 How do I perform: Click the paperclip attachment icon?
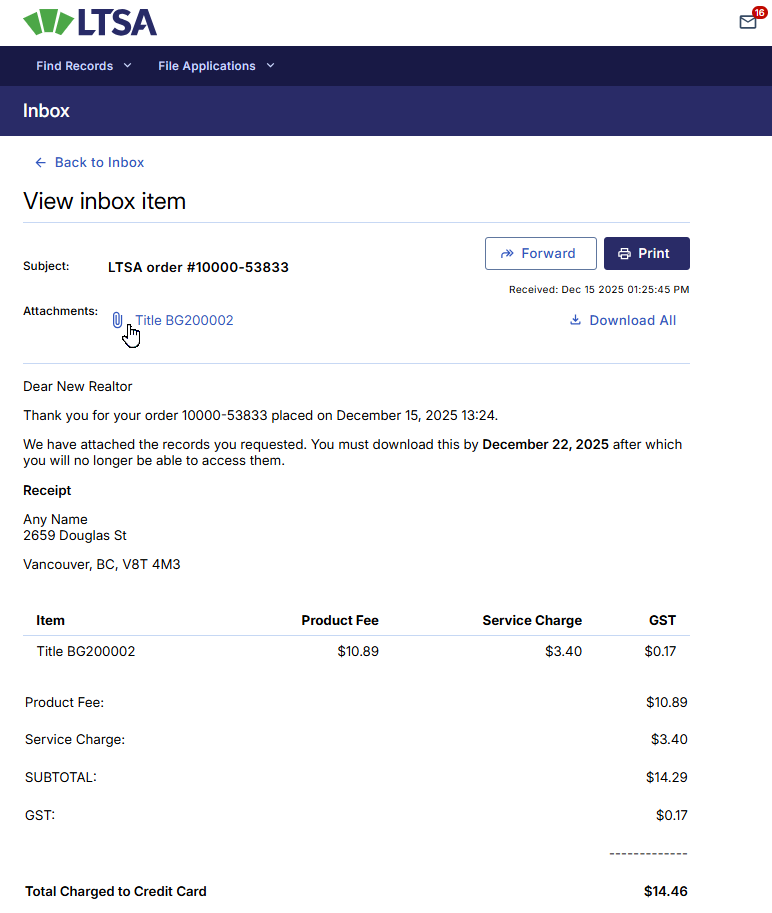117,320
